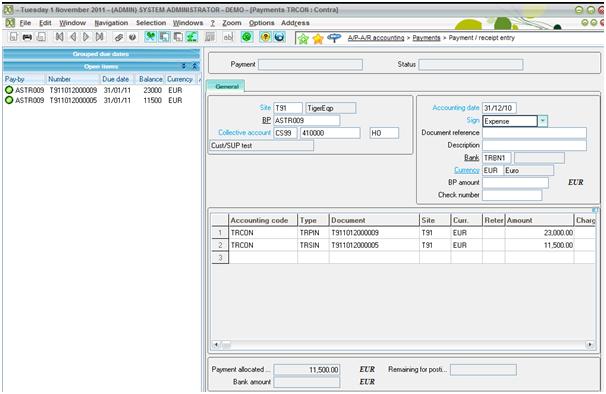Open the Options menu
606x394 pixels.
tap(262, 23)
